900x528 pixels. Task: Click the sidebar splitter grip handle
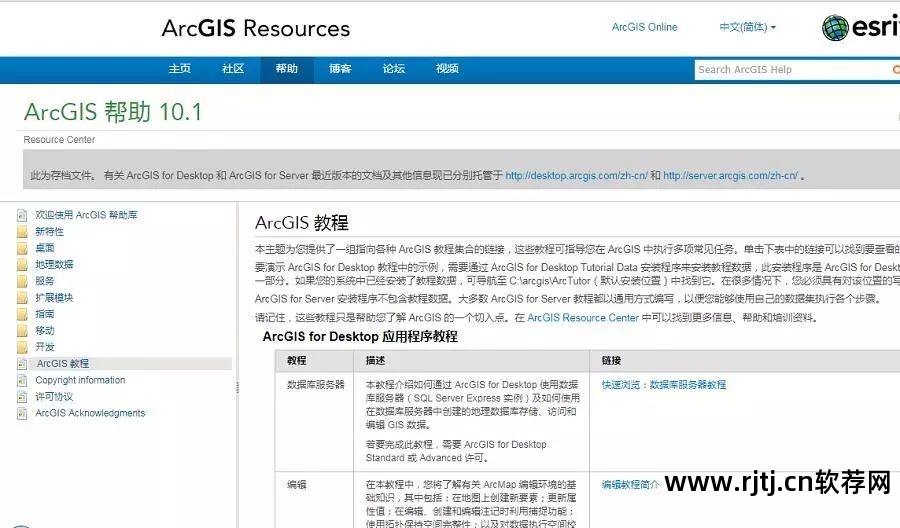click(237, 388)
